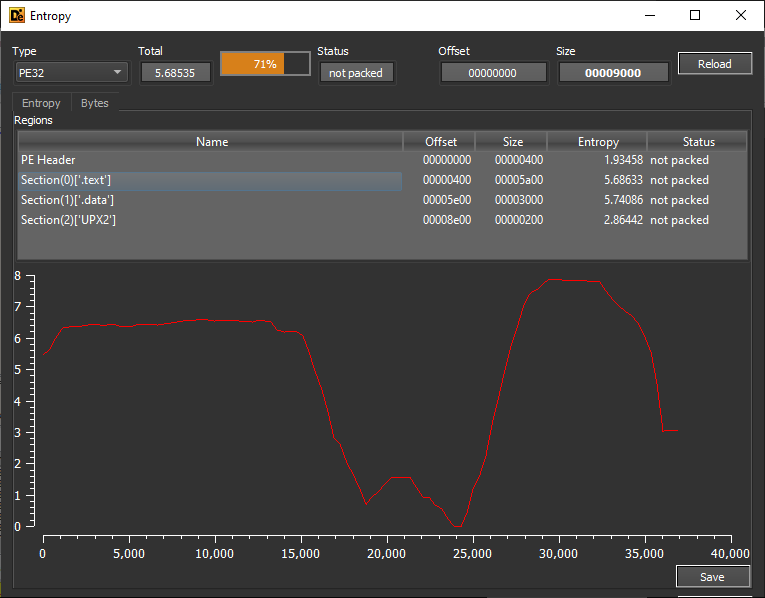Click the regions table Size column header
Image resolution: width=765 pixels, height=598 pixels.
pos(512,142)
